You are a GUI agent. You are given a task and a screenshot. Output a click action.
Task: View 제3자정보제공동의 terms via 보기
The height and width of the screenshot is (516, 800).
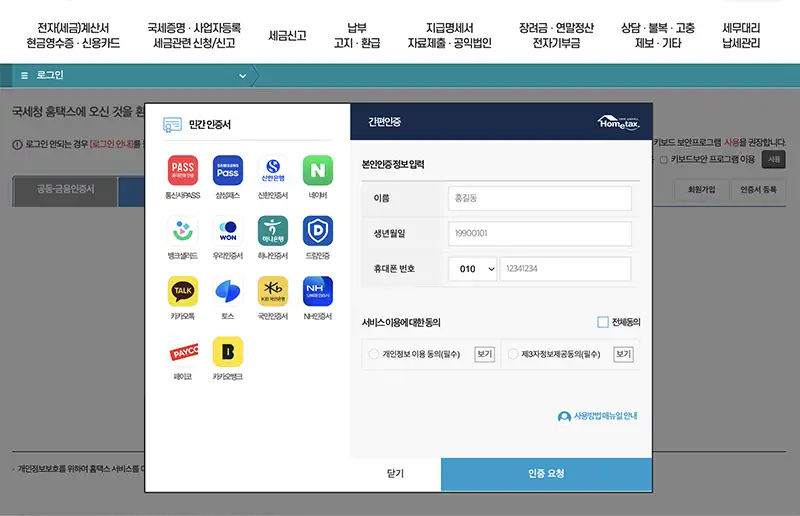(x=623, y=354)
